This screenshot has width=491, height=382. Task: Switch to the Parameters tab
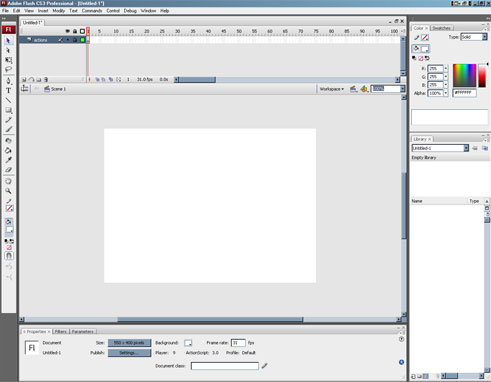[83, 332]
